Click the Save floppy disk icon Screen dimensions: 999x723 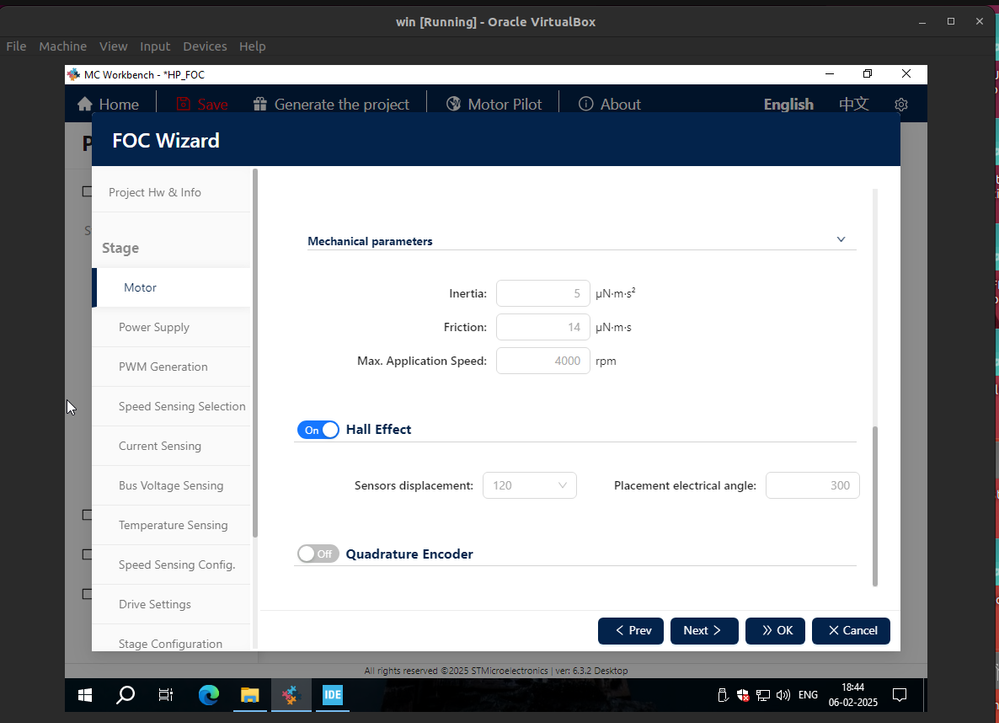coord(183,104)
